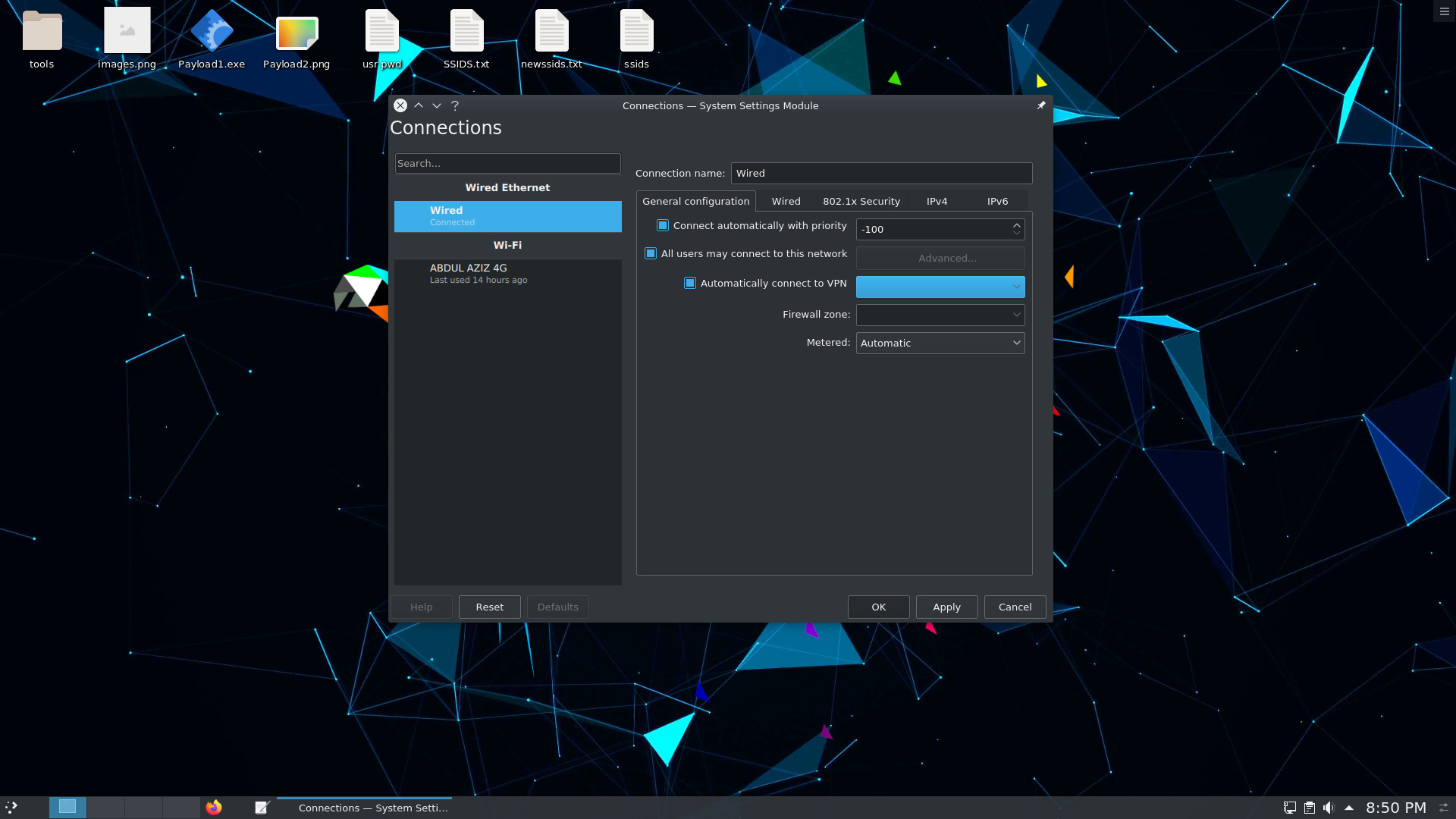Click the Wired tab in connection settings

(786, 201)
